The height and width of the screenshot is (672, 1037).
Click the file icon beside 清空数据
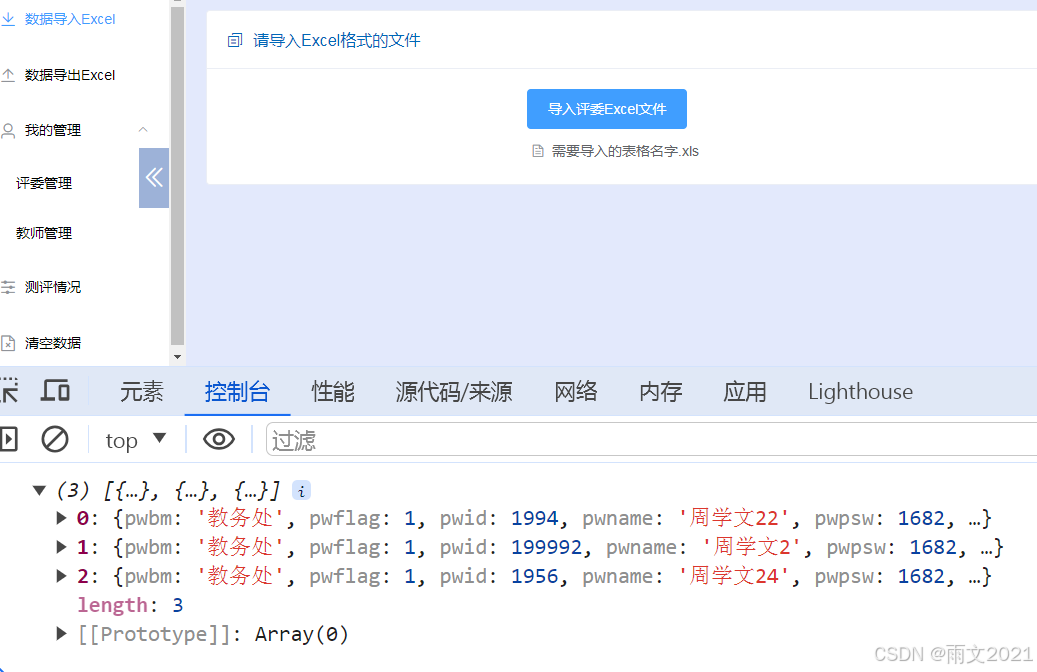tap(10, 341)
